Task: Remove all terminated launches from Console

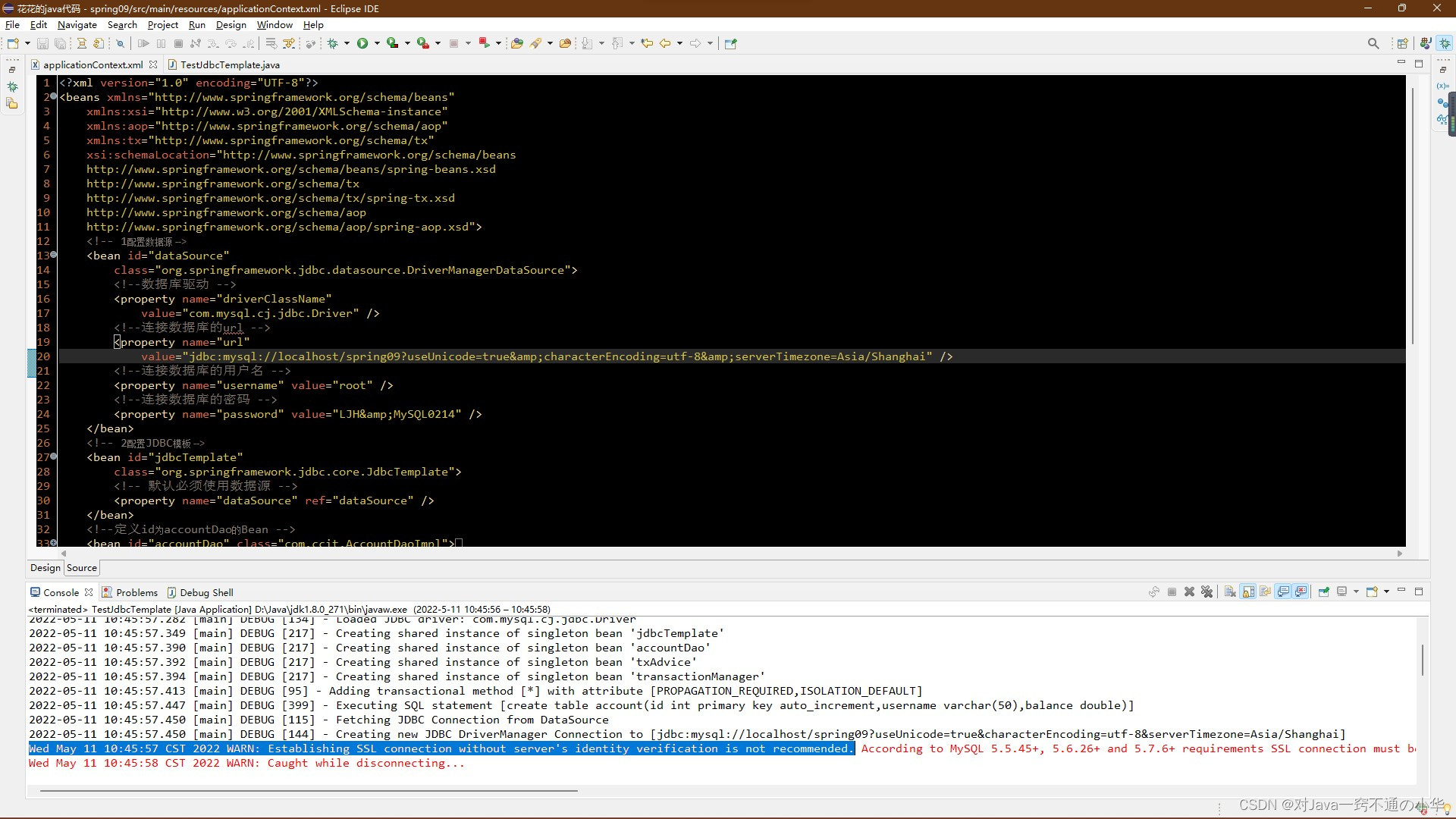Action: click(x=1207, y=592)
